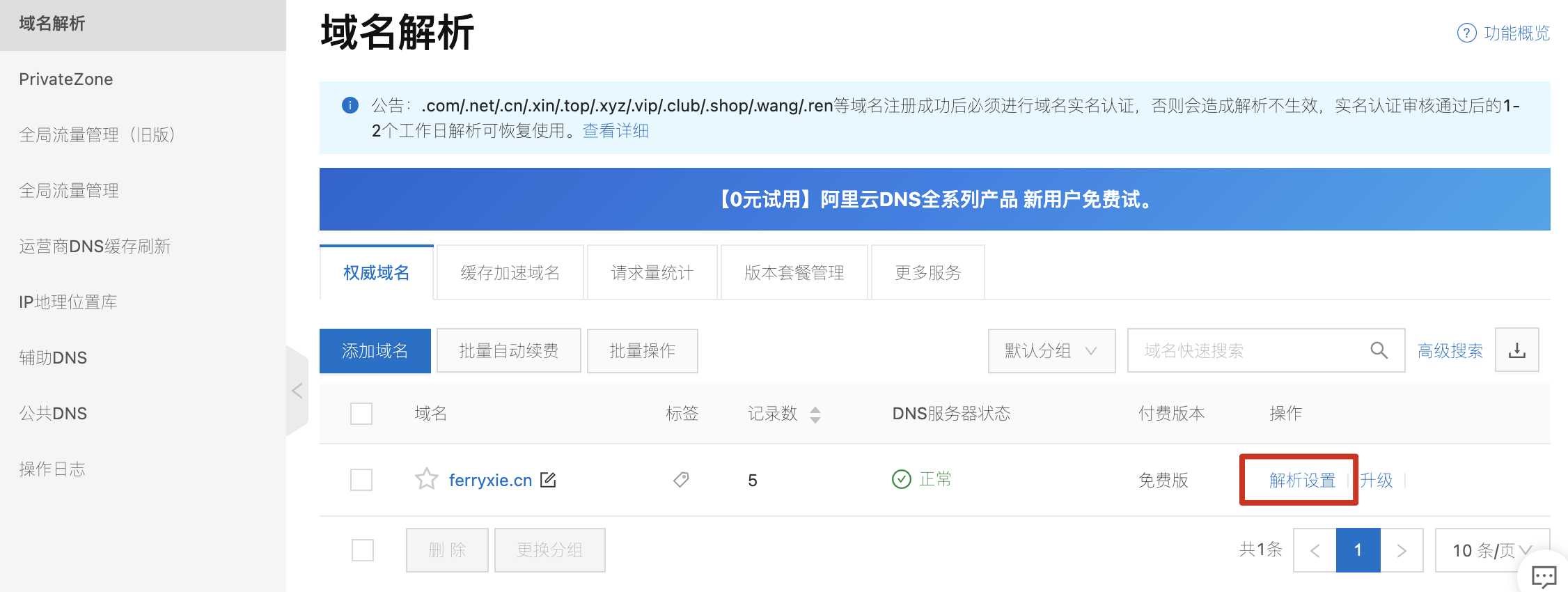
Task: Click the tag icon in domain row
Action: pyautogui.click(x=681, y=479)
